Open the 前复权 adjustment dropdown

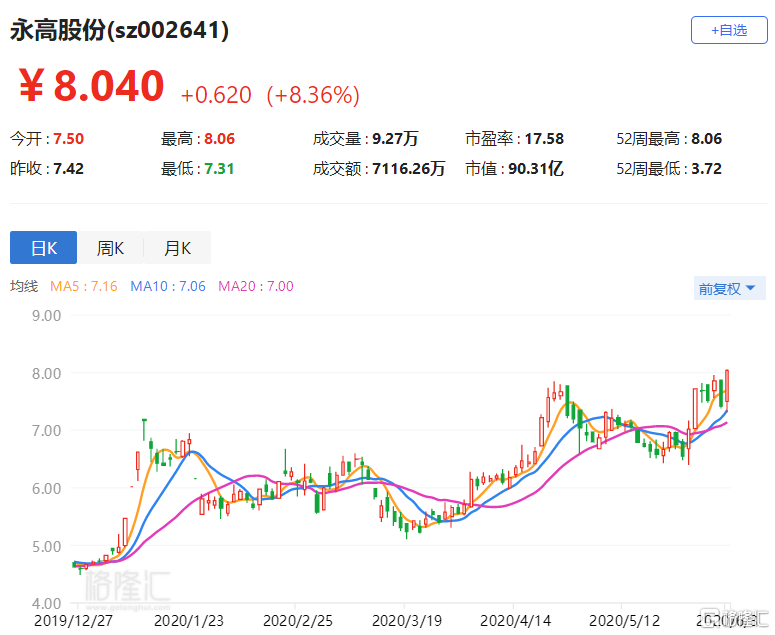tap(730, 289)
